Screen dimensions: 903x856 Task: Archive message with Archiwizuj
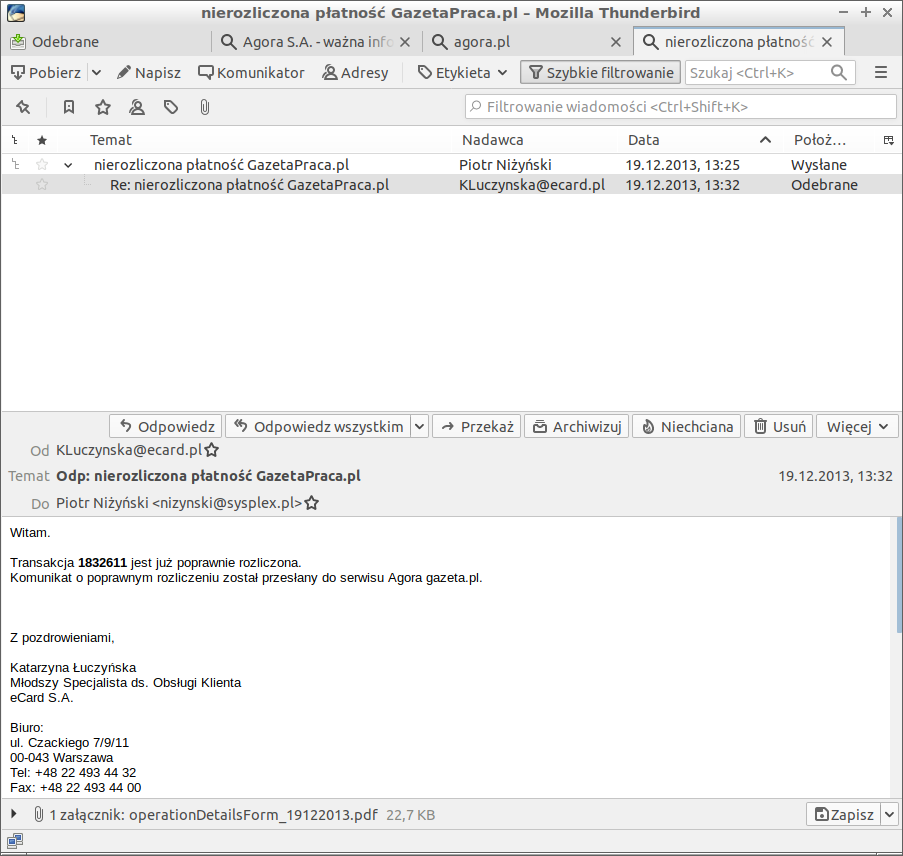point(577,427)
